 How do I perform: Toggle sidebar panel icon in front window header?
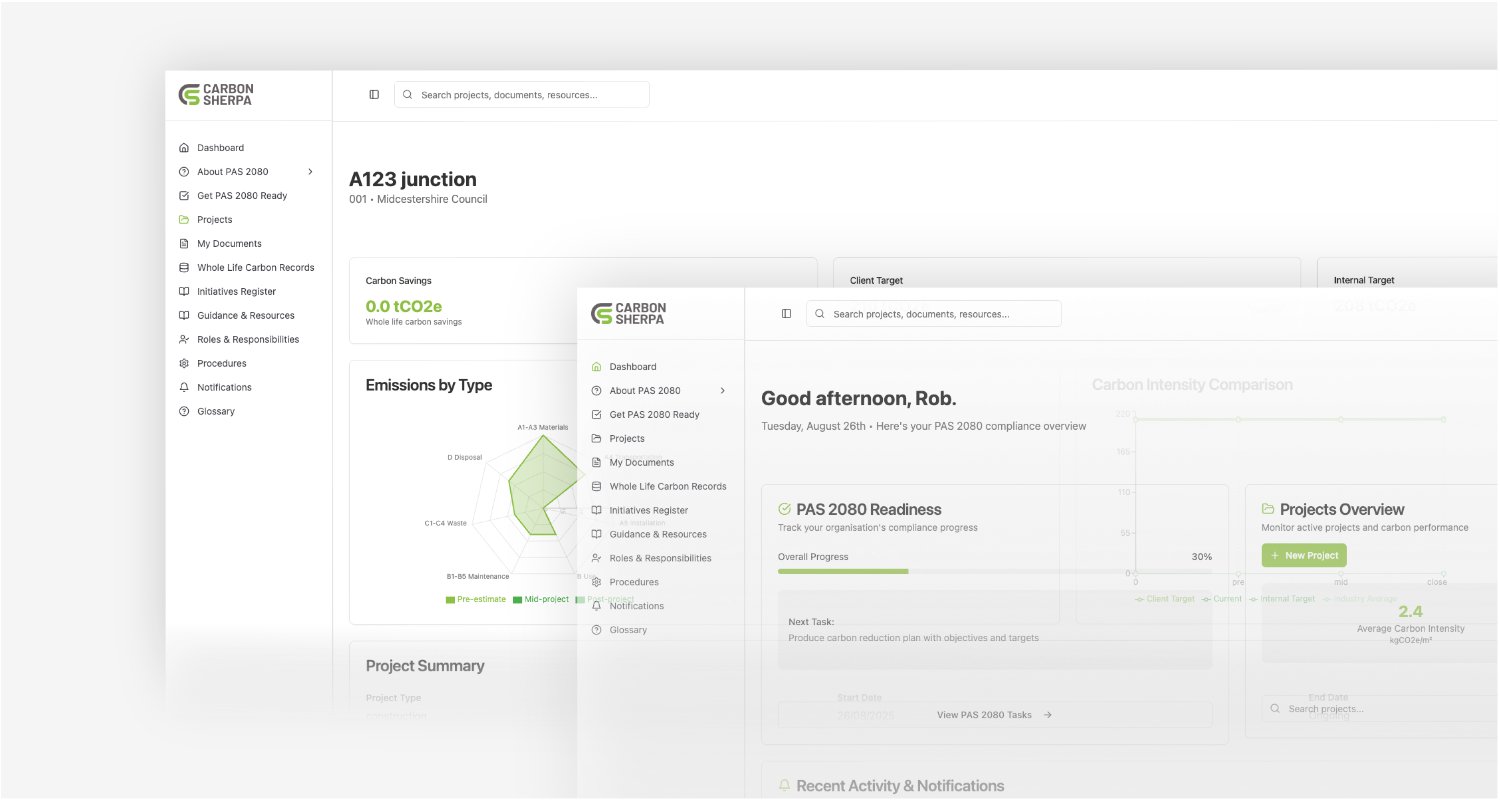coord(786,314)
